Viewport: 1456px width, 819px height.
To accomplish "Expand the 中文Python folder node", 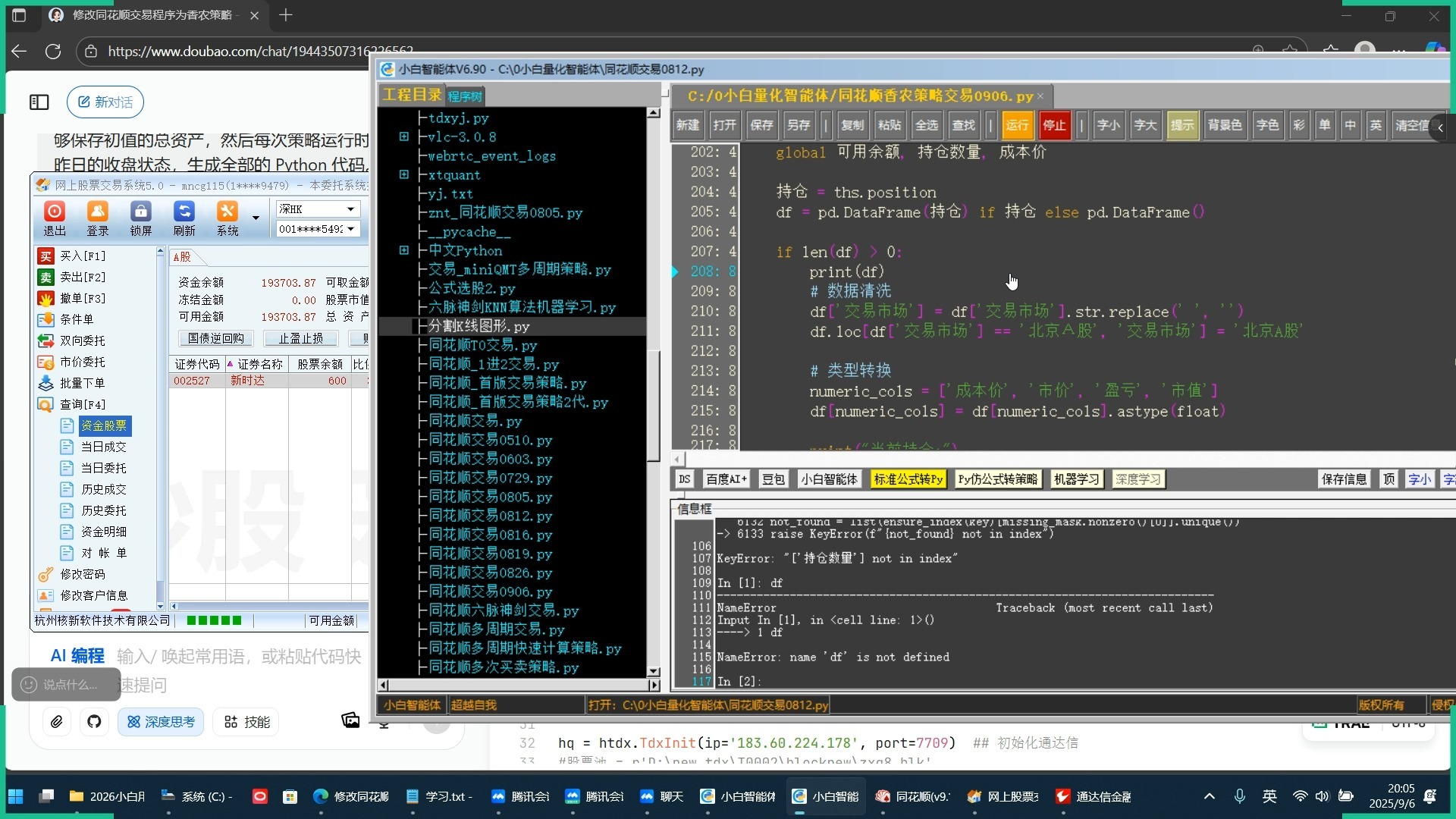I will [404, 250].
